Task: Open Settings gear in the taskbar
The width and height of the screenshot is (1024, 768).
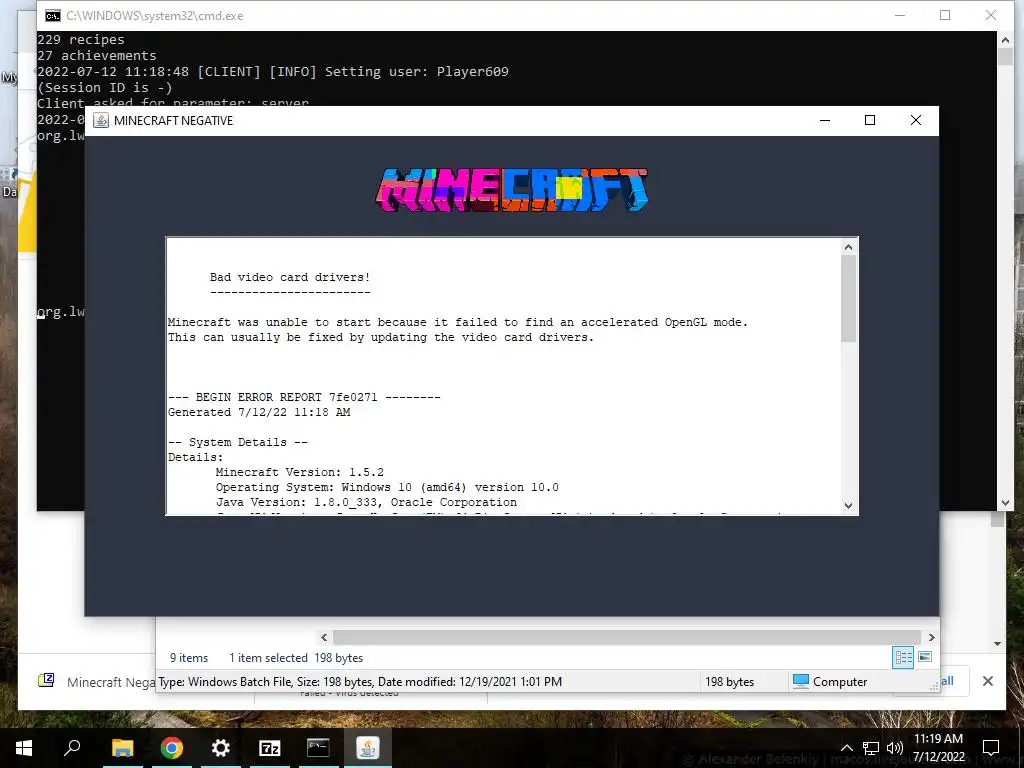Action: coord(221,748)
